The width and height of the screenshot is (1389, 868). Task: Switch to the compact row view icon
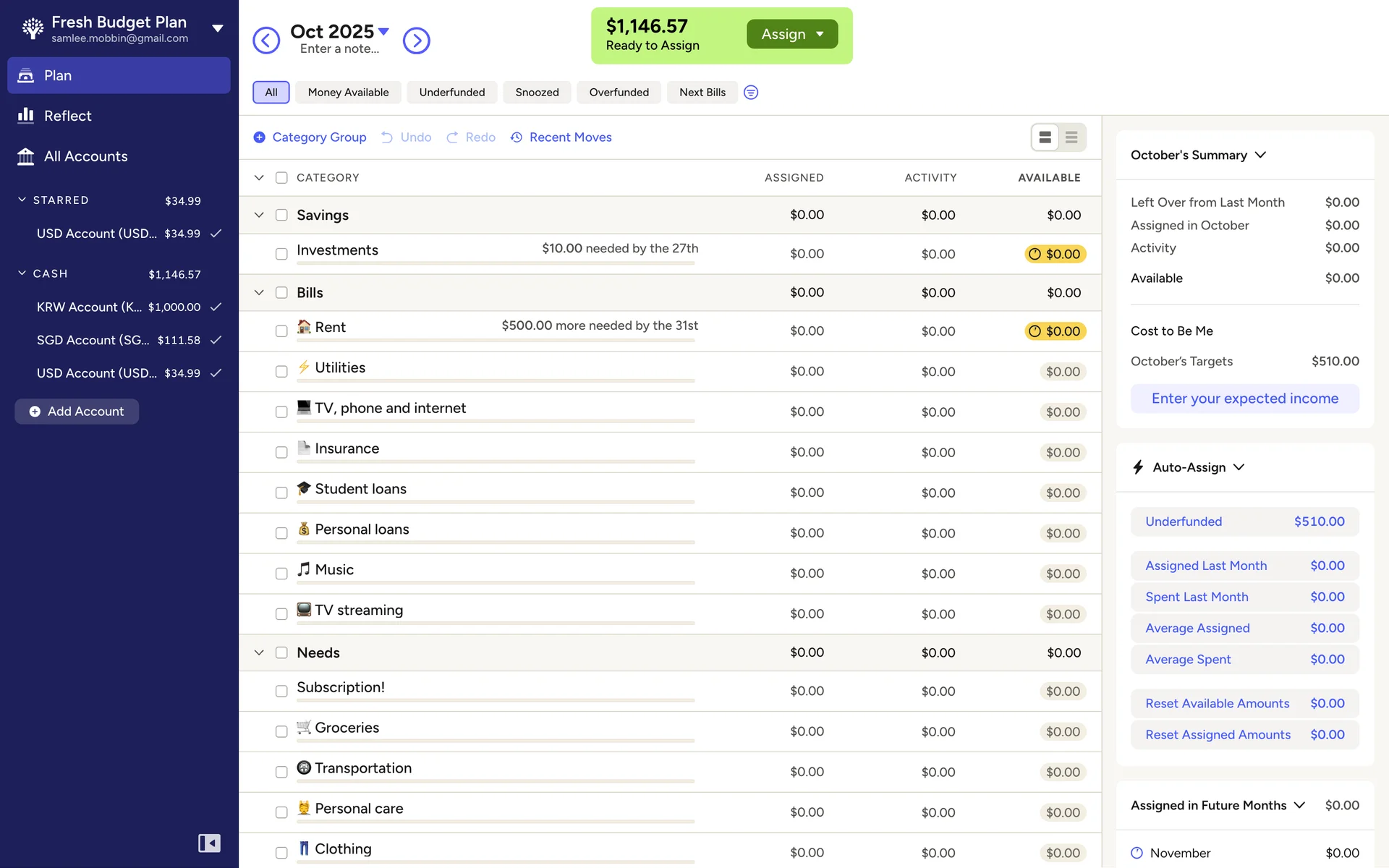tap(1071, 137)
